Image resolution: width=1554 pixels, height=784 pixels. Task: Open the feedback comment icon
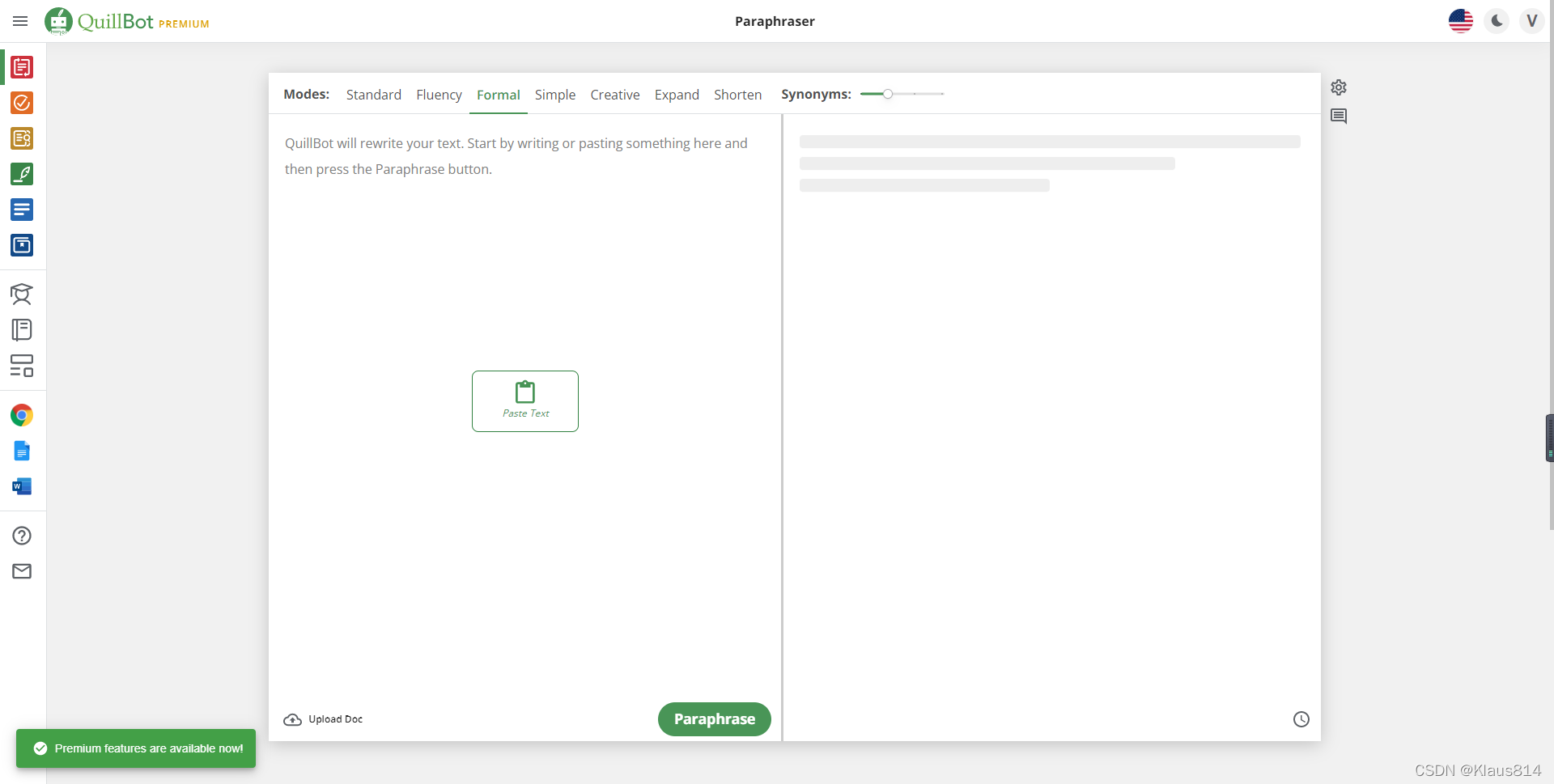tap(1339, 117)
